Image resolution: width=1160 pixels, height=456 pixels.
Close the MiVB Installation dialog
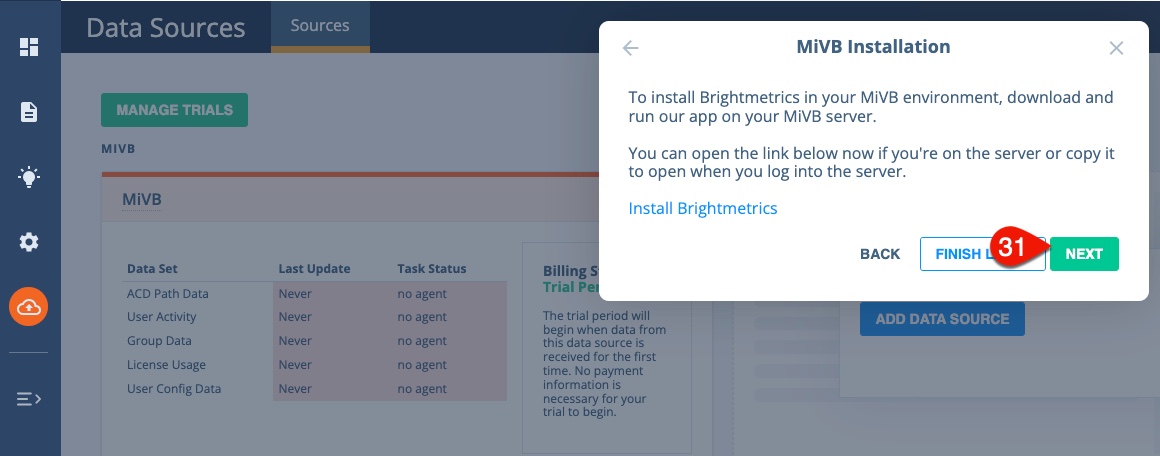pos(1116,48)
